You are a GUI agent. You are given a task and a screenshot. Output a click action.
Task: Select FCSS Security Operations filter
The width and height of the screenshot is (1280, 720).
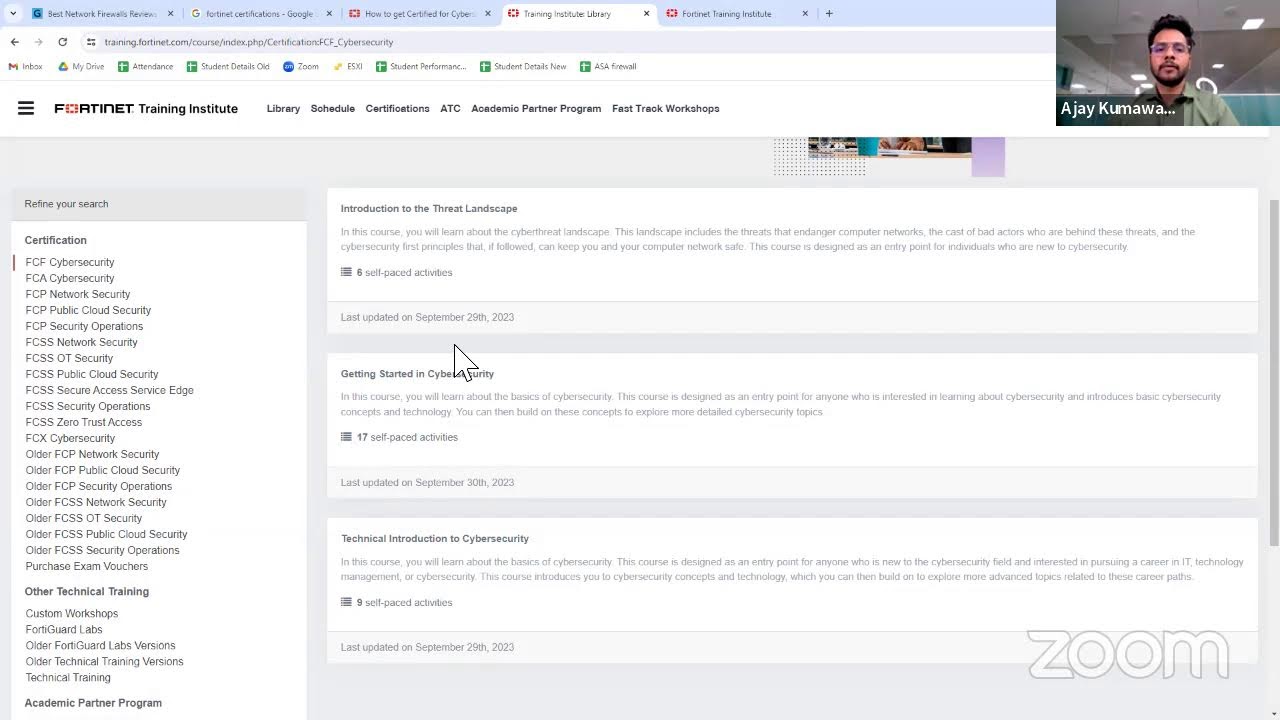coord(88,406)
